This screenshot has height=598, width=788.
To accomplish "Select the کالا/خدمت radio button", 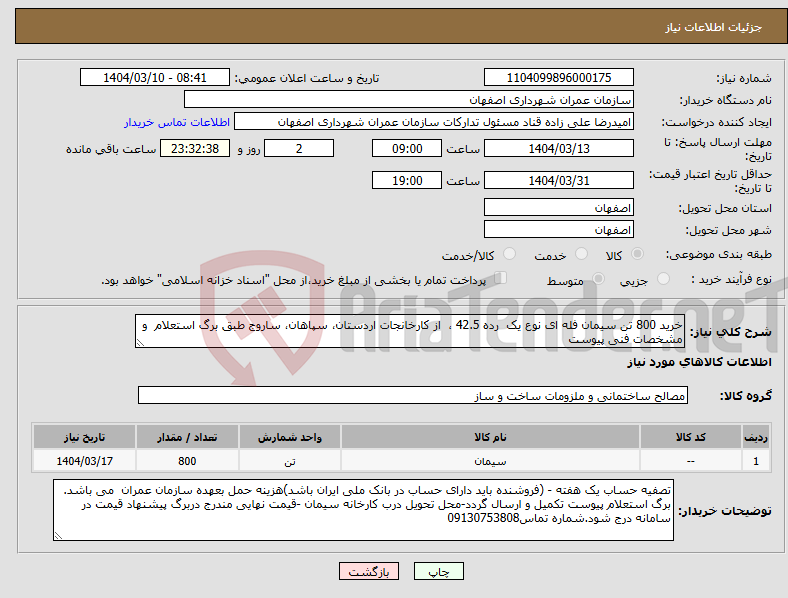I will click(510, 254).
